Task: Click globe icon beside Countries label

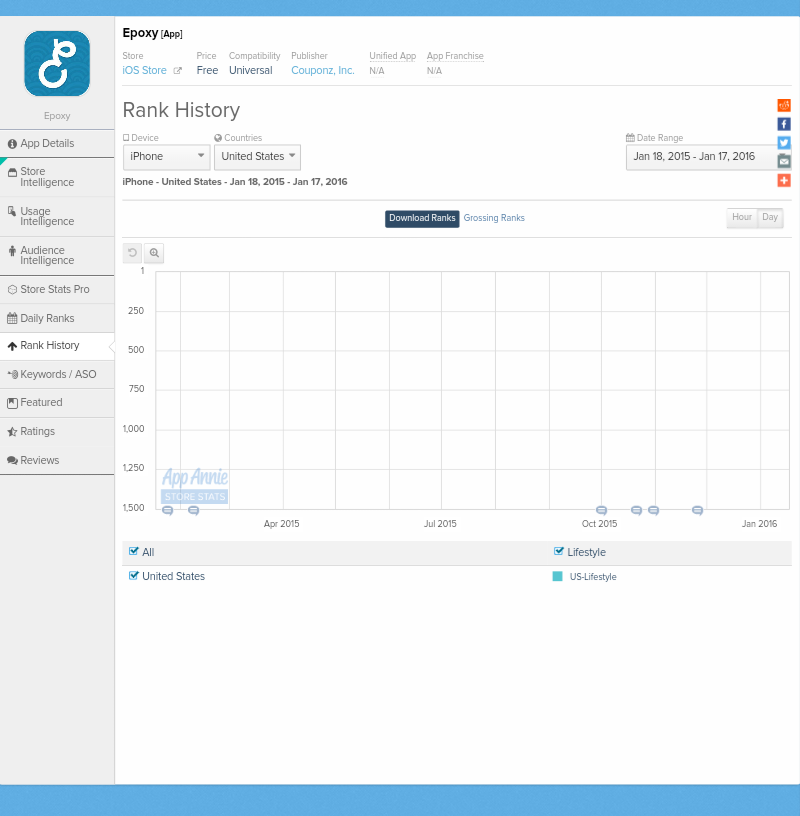Action: coord(218,138)
